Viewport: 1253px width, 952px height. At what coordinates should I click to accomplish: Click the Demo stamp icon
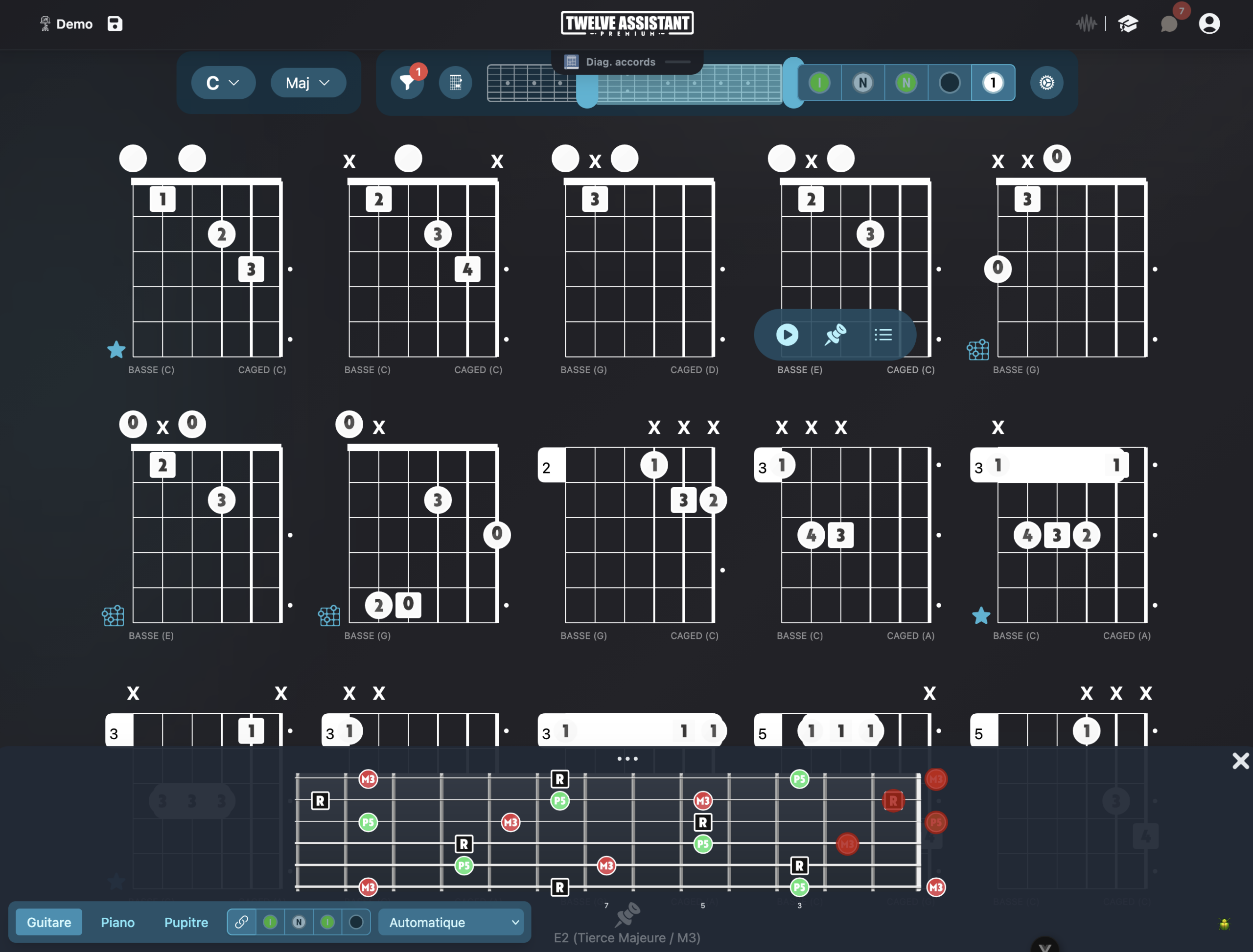pyautogui.click(x=45, y=24)
